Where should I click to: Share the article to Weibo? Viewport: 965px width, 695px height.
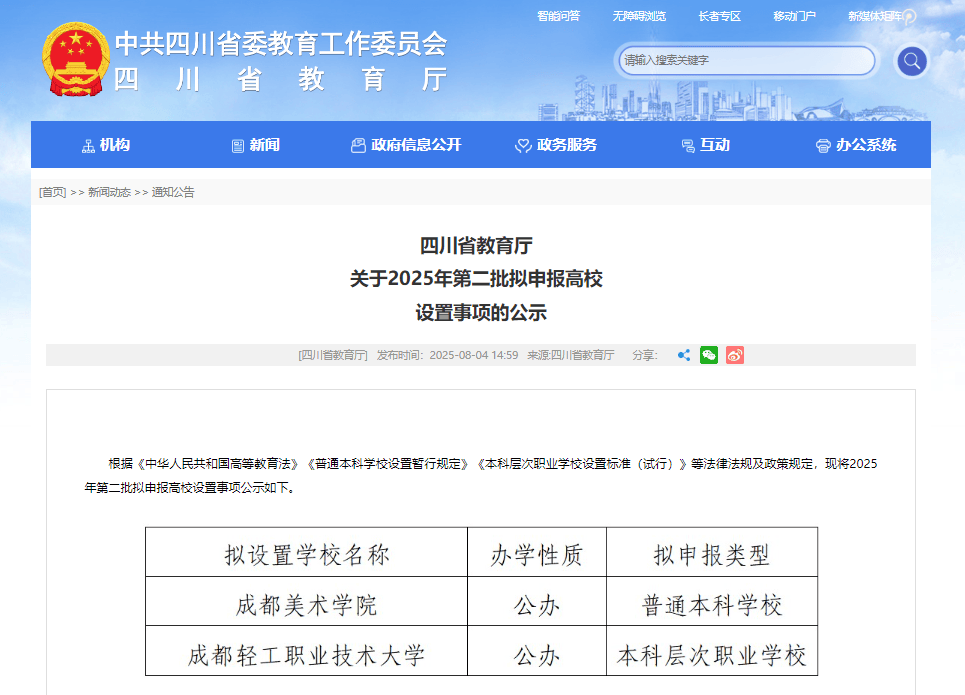click(x=735, y=355)
